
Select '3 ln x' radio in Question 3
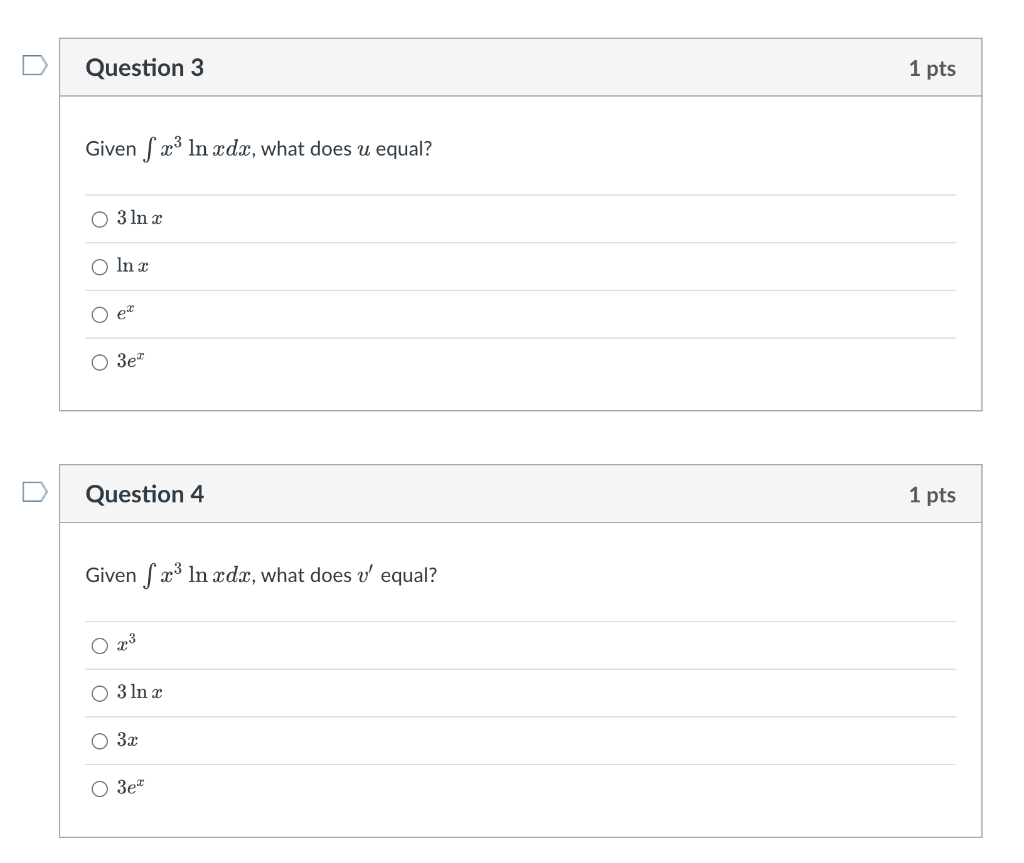[x=99, y=219]
